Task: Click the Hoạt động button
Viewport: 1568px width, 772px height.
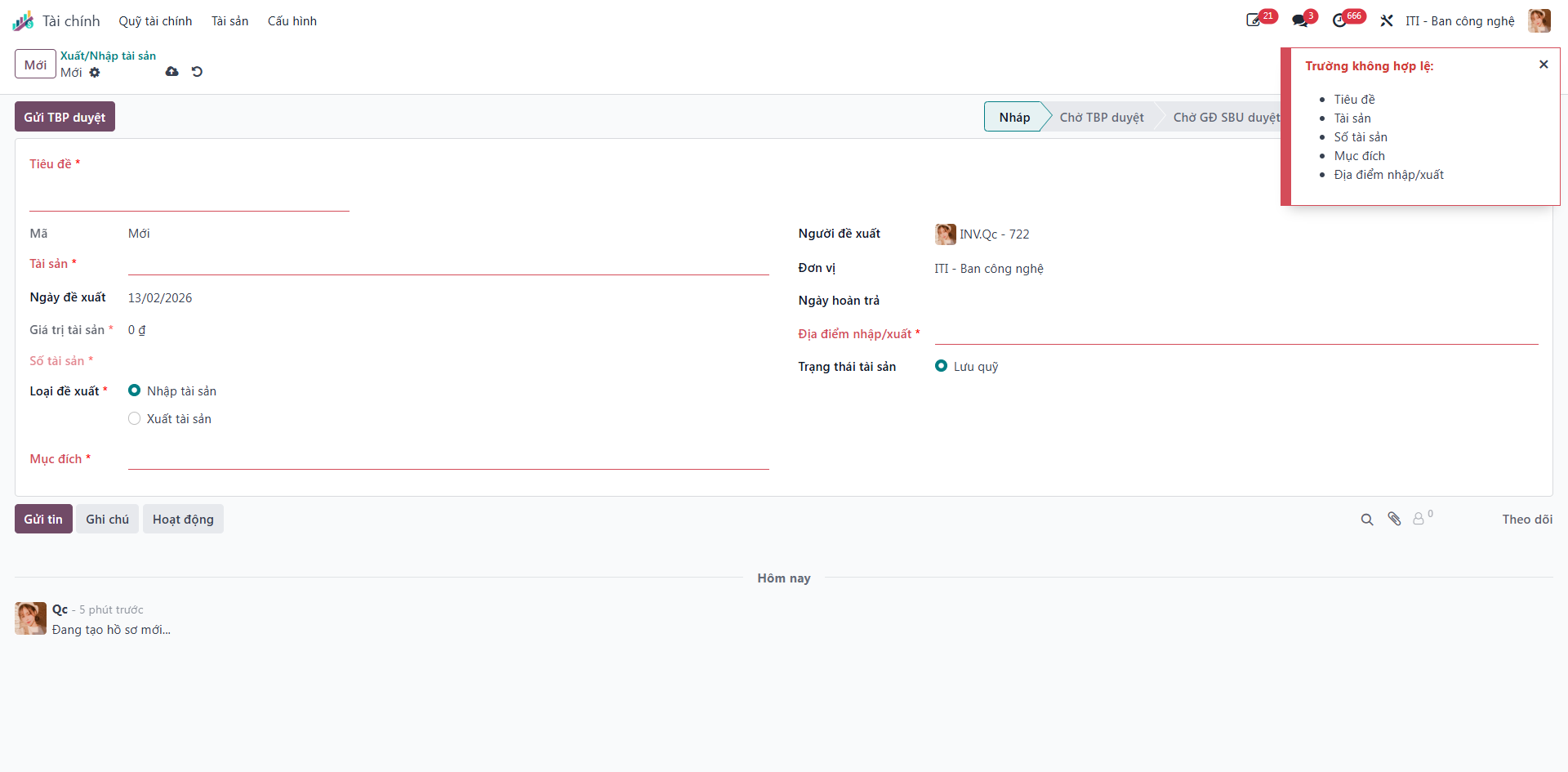Action: coord(183,519)
